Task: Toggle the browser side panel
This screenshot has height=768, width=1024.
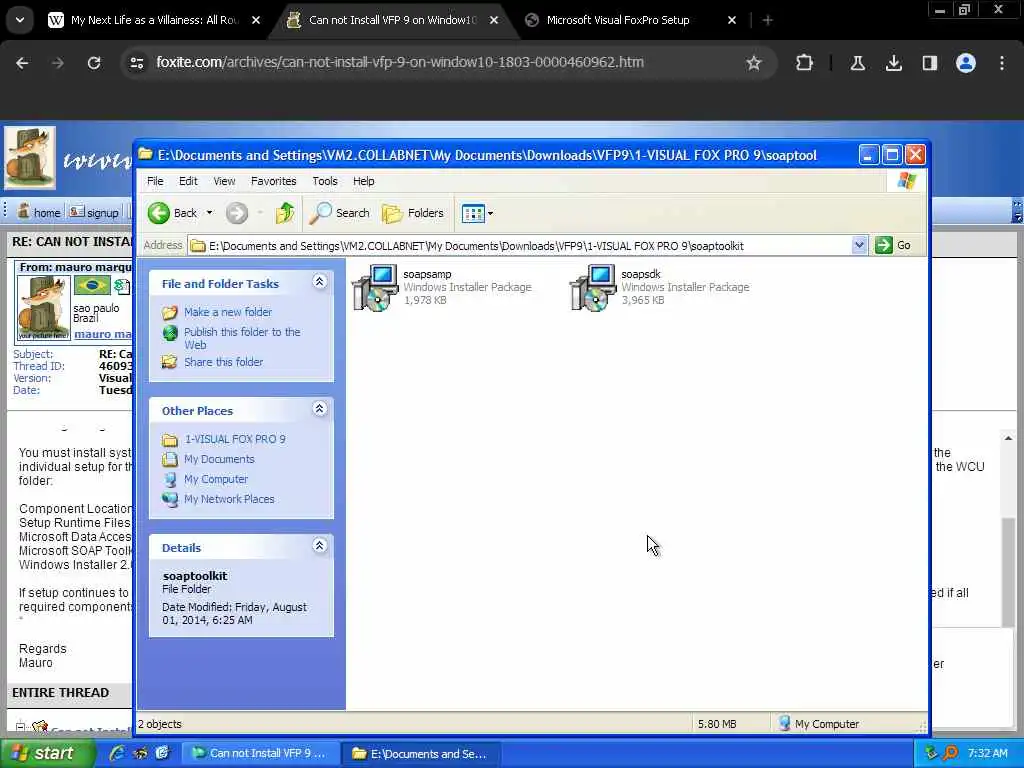Action: [x=930, y=63]
